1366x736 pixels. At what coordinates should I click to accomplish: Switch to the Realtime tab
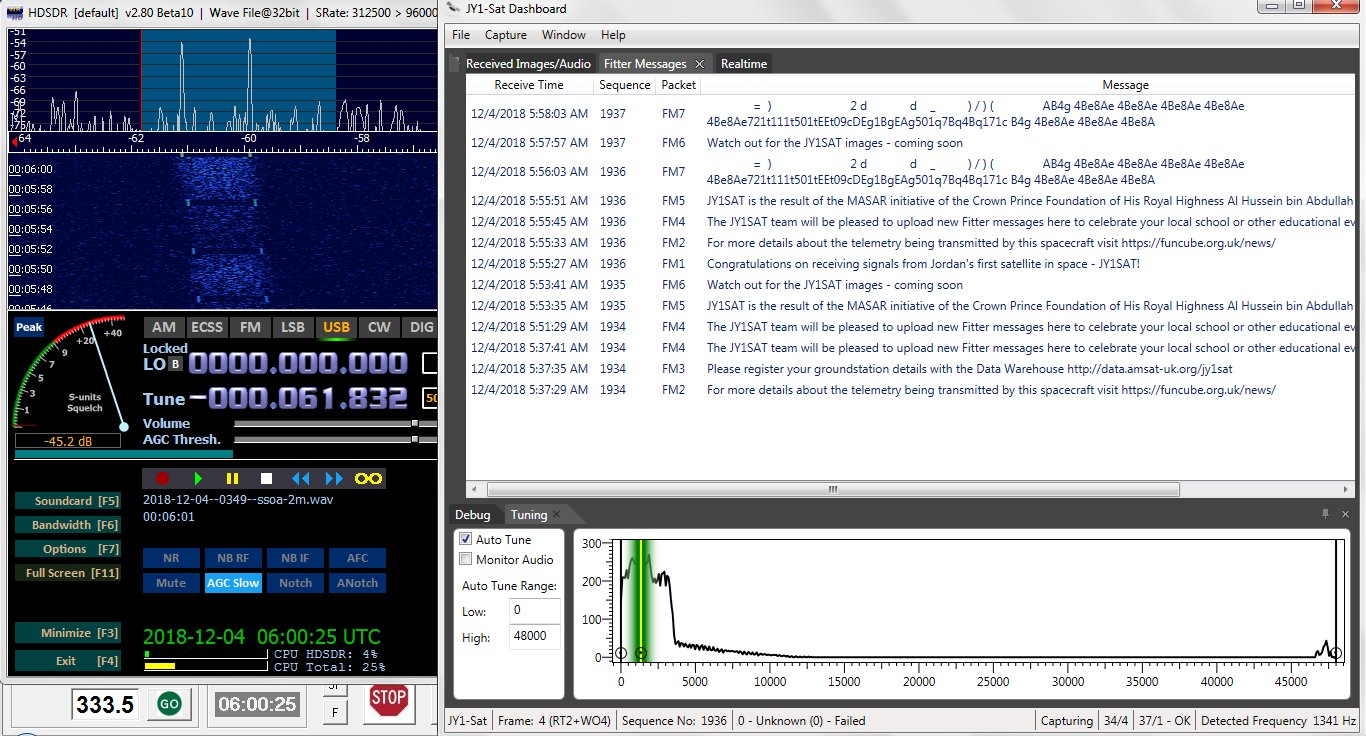[744, 64]
